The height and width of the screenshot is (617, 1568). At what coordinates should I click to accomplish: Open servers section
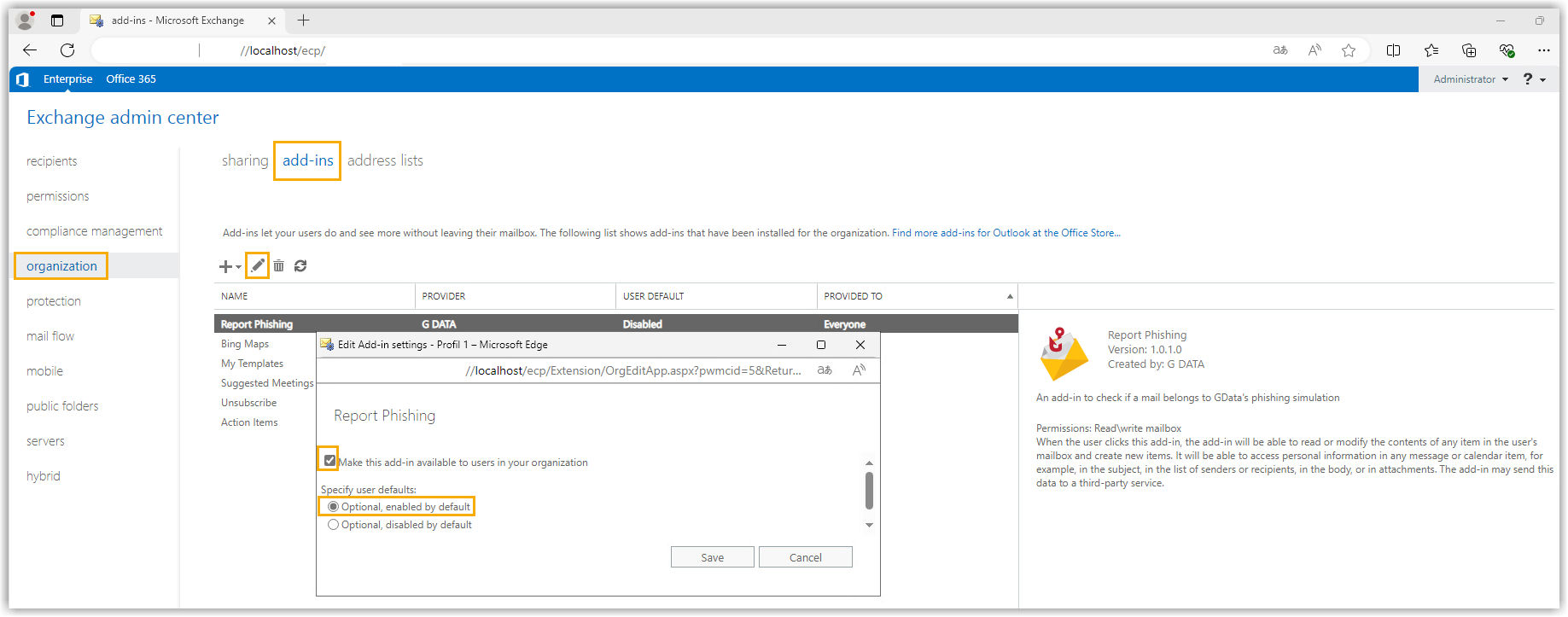[x=46, y=441]
